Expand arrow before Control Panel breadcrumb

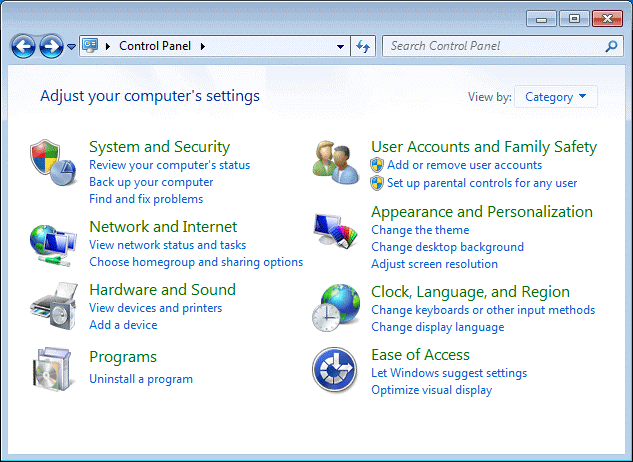point(108,46)
